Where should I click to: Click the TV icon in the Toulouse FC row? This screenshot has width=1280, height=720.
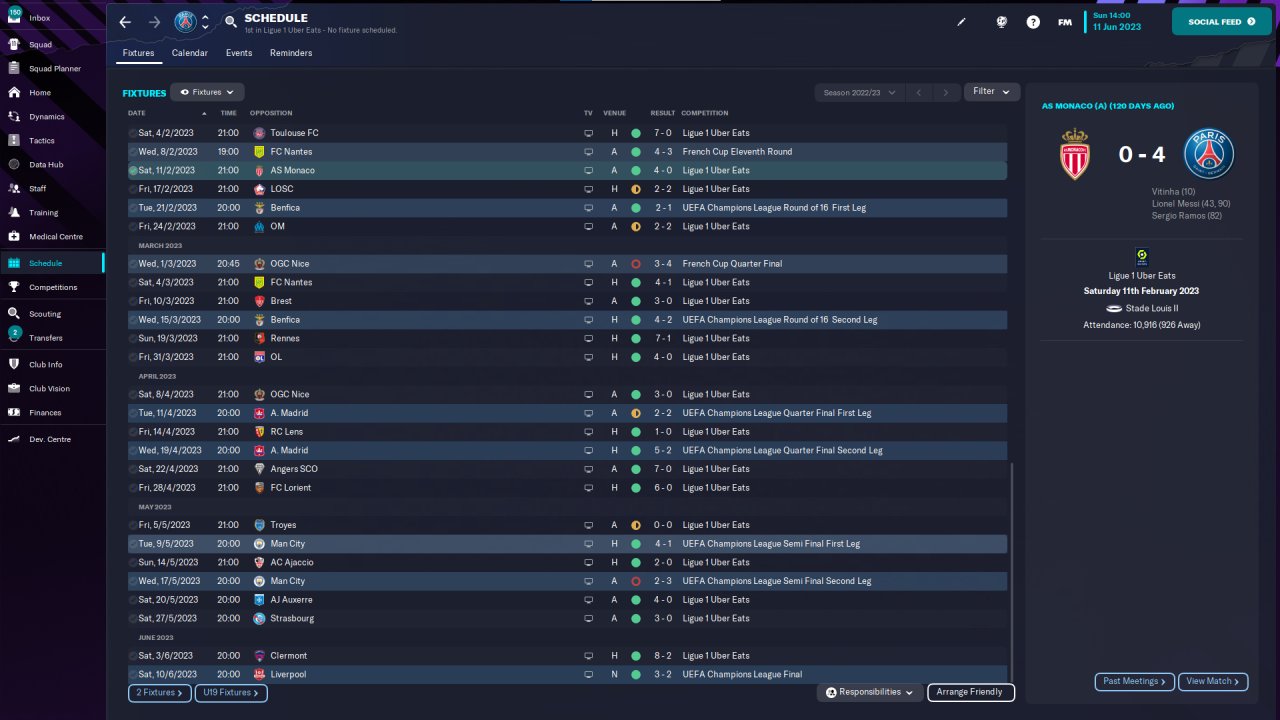tap(588, 133)
